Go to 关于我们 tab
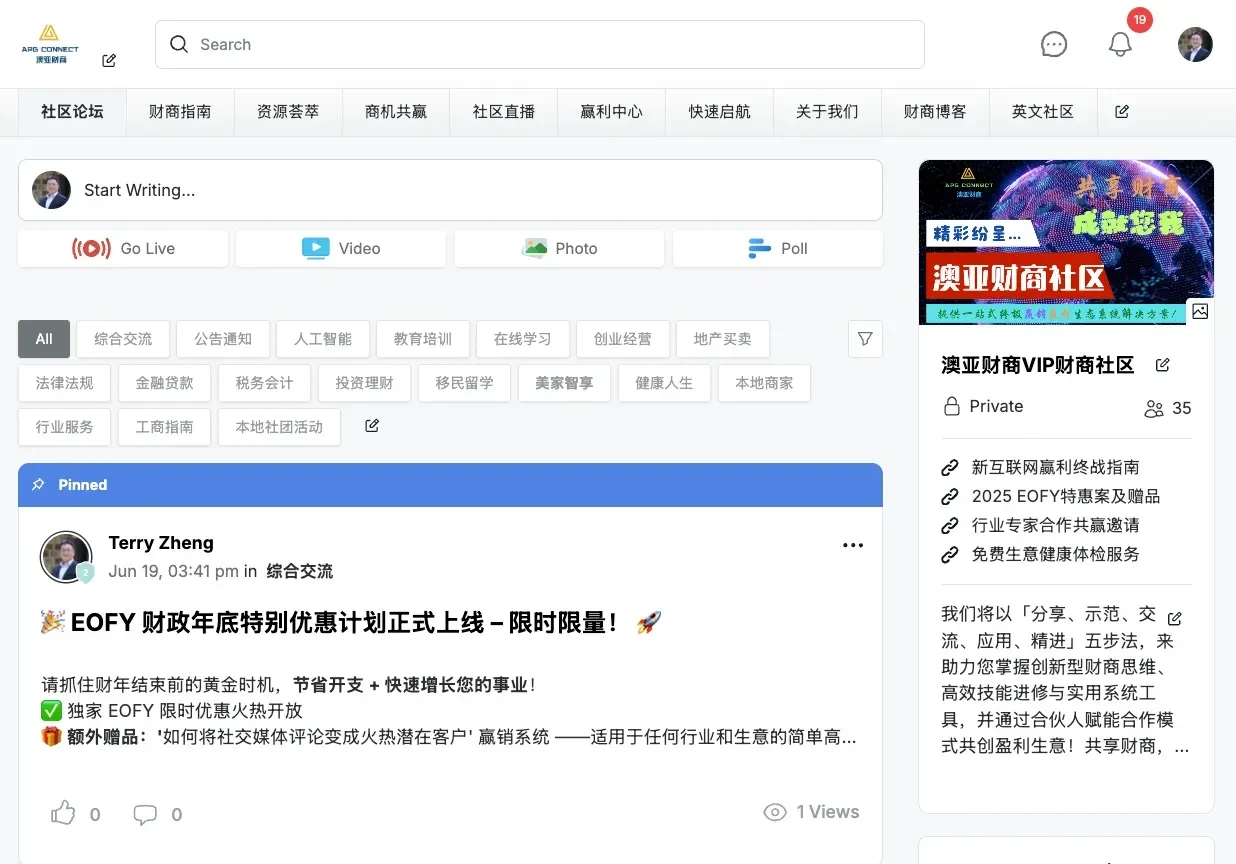This screenshot has height=864, width=1236. (x=827, y=112)
